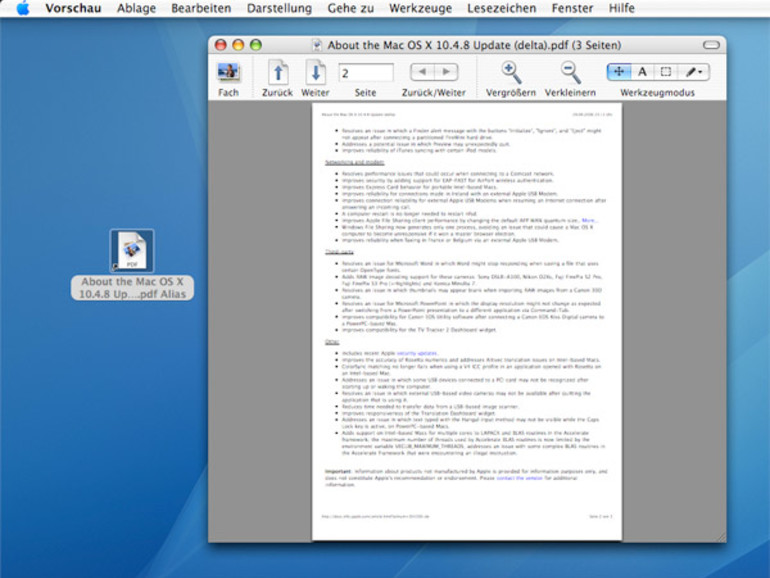Open the Bearbeiten menu
The width and height of the screenshot is (770, 578).
point(201,8)
